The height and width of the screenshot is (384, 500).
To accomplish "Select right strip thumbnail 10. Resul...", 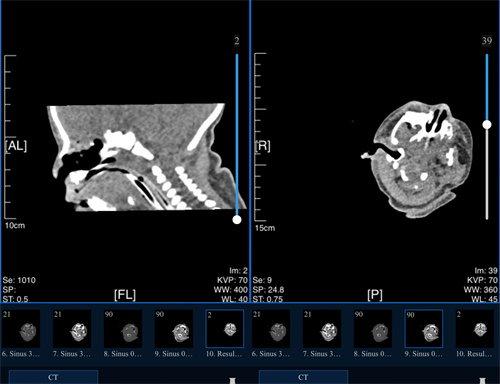I will (475, 329).
